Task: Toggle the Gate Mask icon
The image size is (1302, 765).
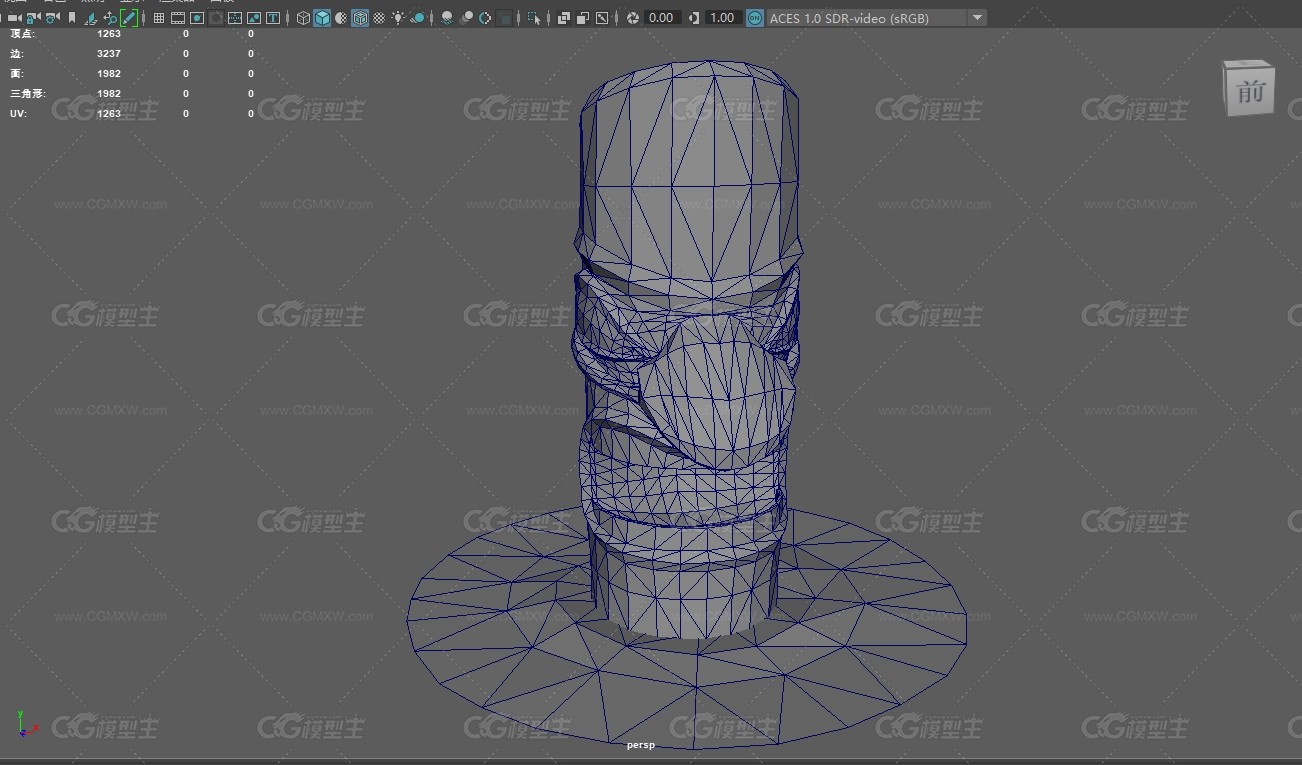Action: tap(216, 18)
